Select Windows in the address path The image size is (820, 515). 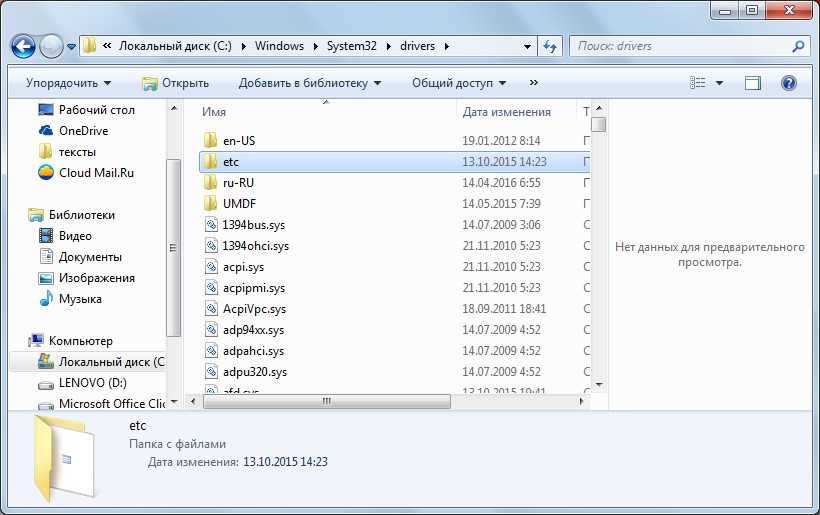[x=279, y=46]
